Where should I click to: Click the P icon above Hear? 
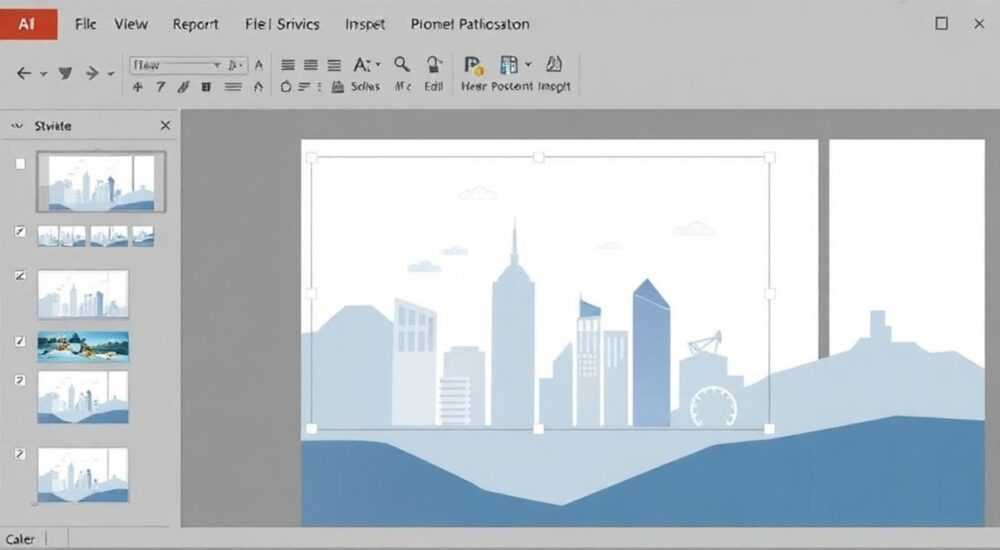pos(474,65)
